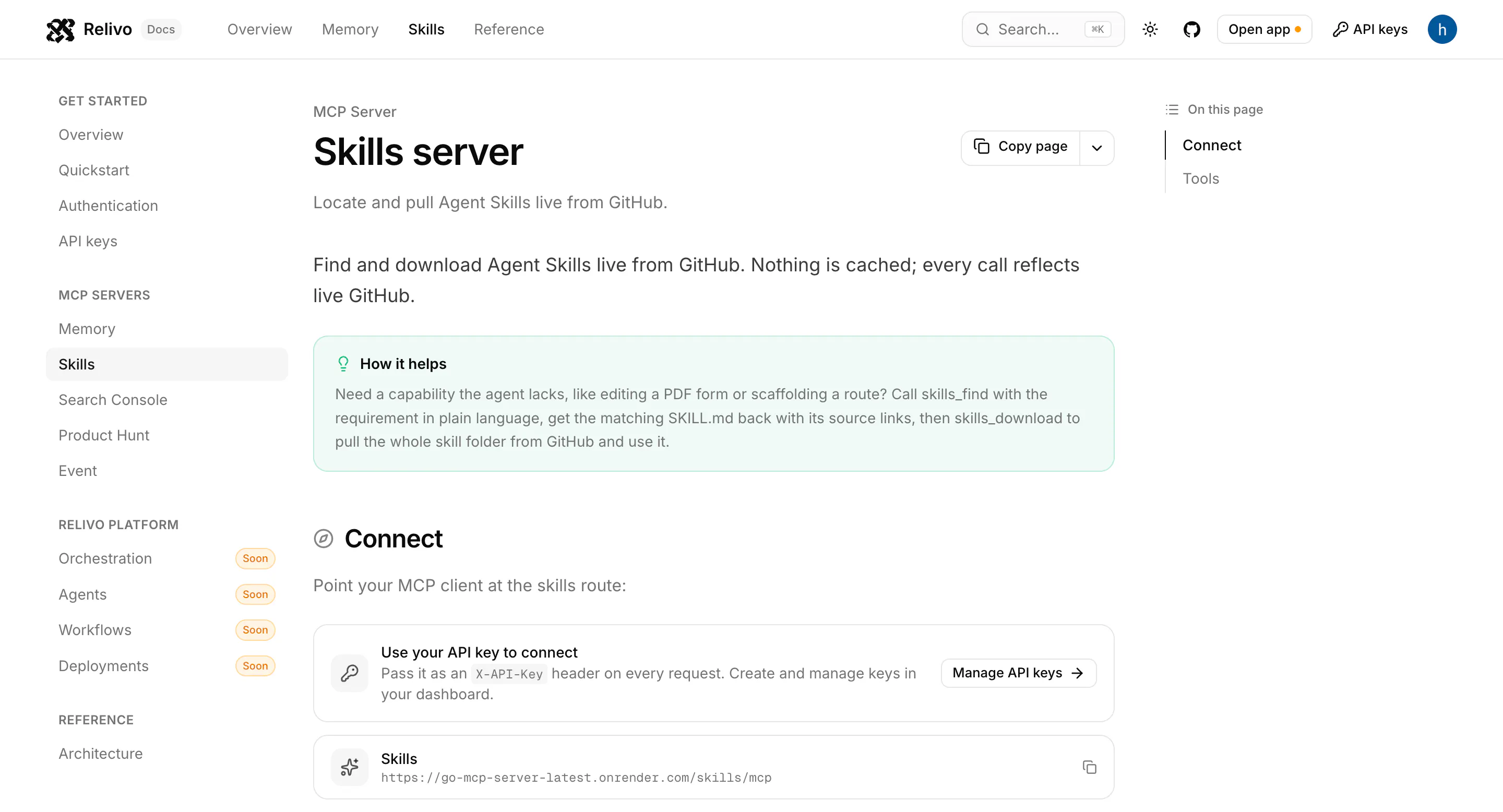This screenshot has width=1503, height=812.
Task: Click the Skills server URL text
Action: pos(576,778)
